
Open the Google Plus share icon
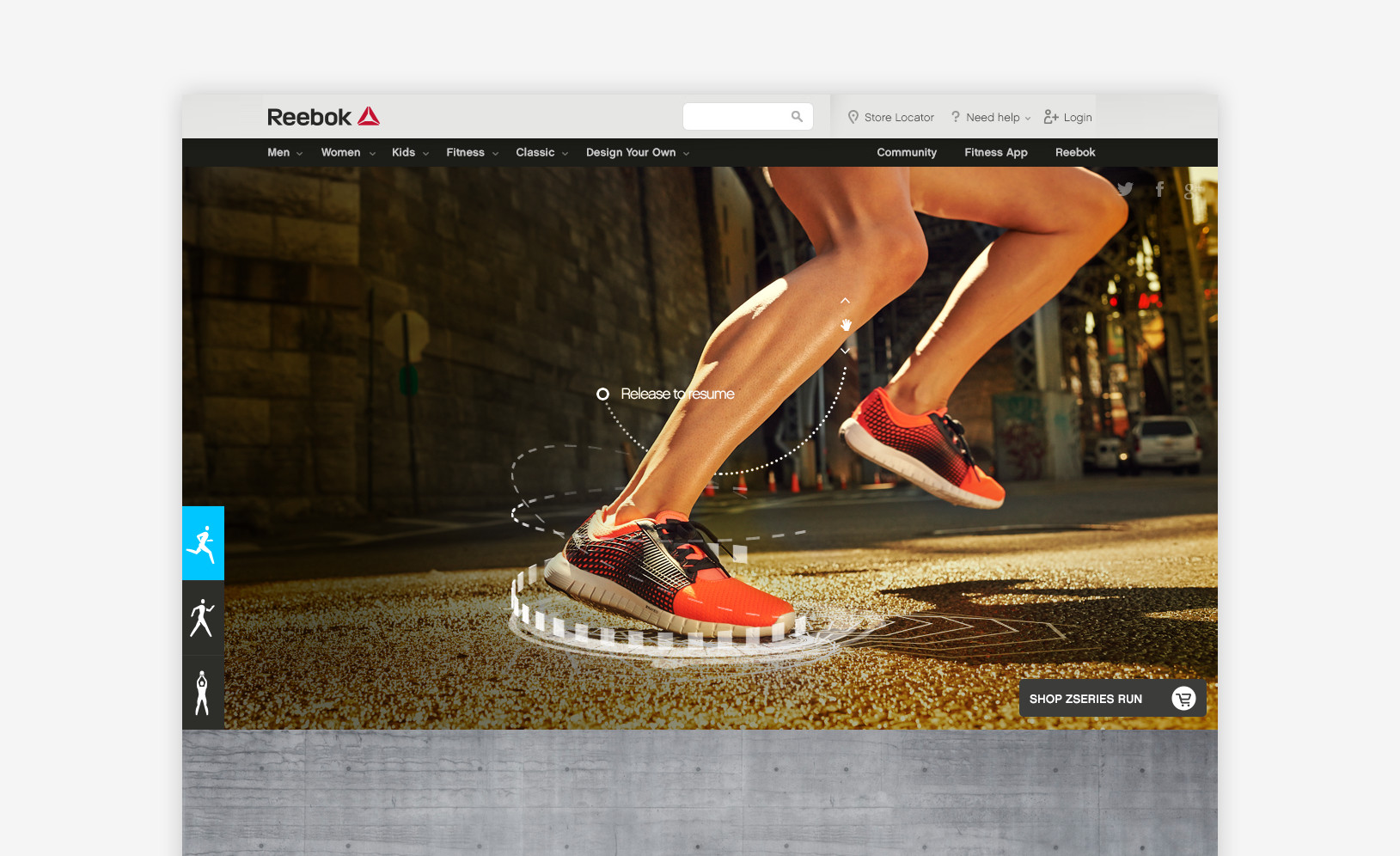1192,191
